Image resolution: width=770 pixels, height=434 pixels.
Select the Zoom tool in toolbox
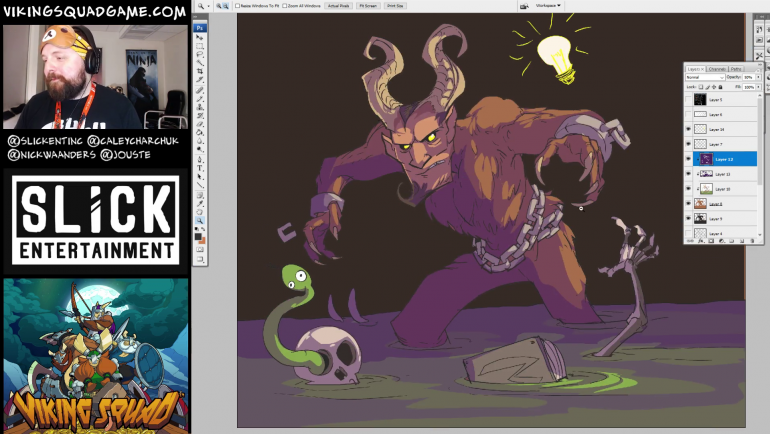click(x=200, y=221)
